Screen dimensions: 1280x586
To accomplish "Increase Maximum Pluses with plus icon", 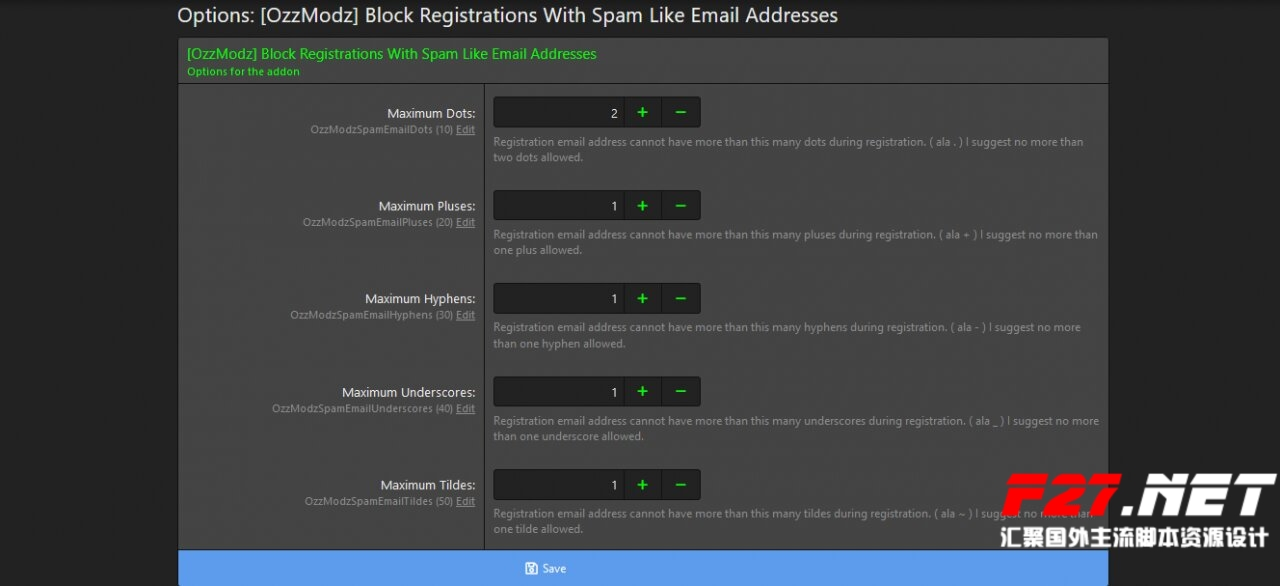I will pos(642,206).
